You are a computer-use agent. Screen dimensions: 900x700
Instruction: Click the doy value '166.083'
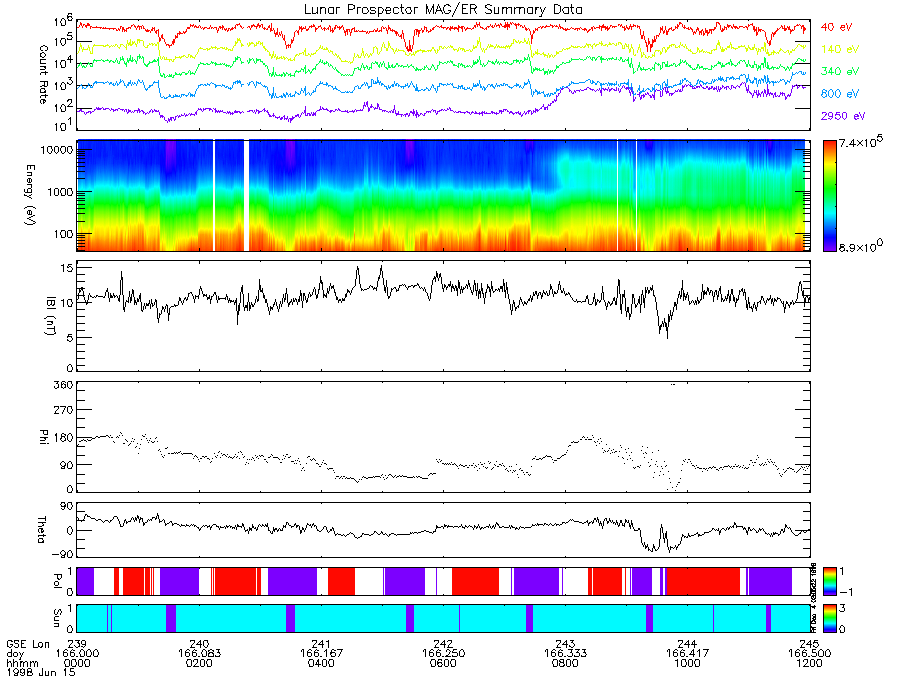(x=199, y=654)
